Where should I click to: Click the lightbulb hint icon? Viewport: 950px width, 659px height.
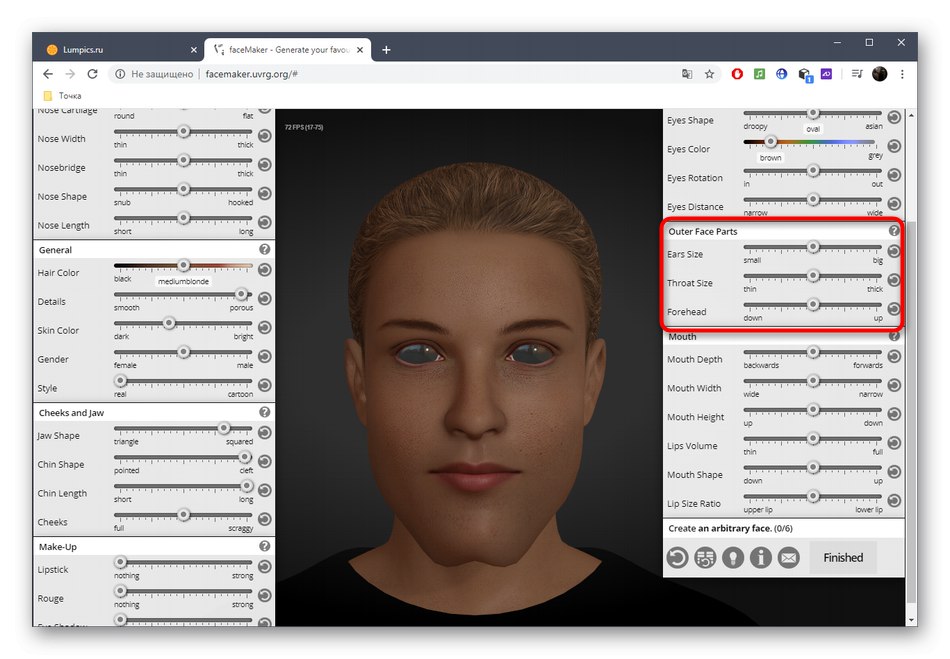[733, 558]
